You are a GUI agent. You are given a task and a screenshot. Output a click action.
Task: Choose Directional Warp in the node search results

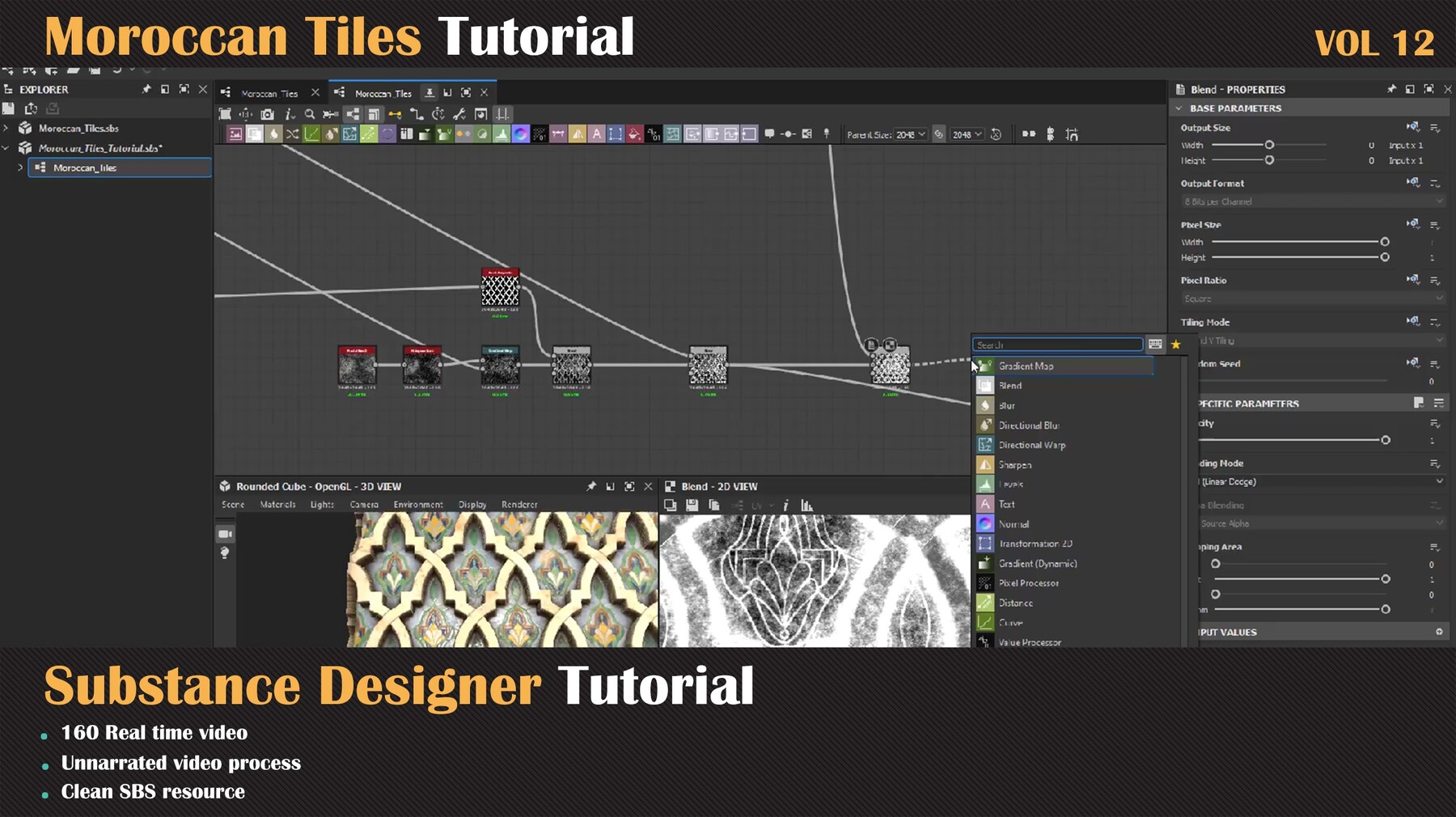[x=1033, y=445]
